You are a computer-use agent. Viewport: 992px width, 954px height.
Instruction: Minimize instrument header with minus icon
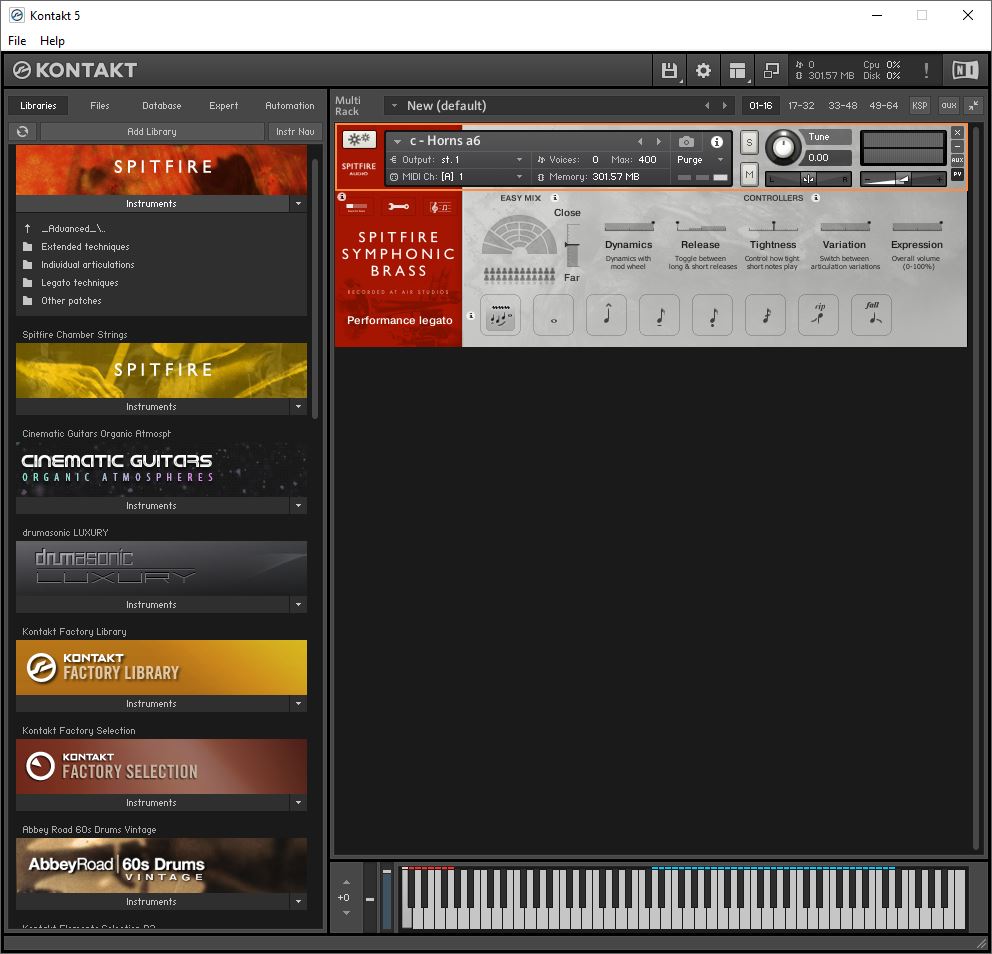tap(957, 146)
